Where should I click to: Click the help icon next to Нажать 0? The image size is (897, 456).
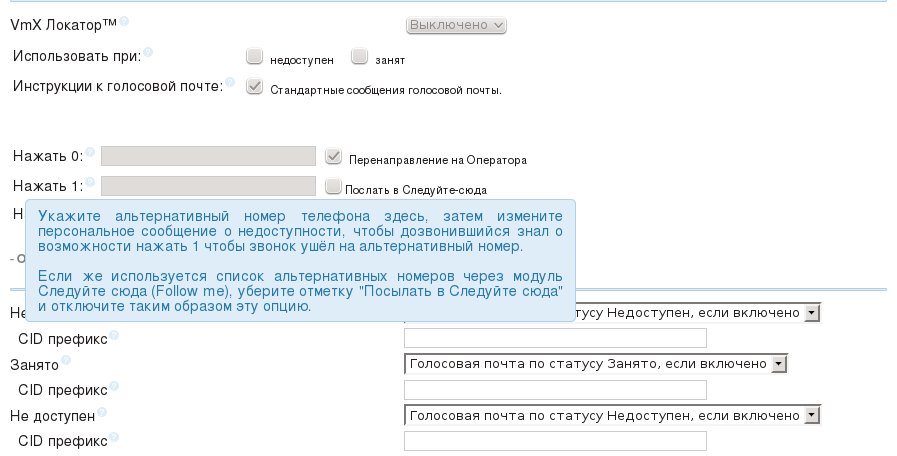coord(90,153)
